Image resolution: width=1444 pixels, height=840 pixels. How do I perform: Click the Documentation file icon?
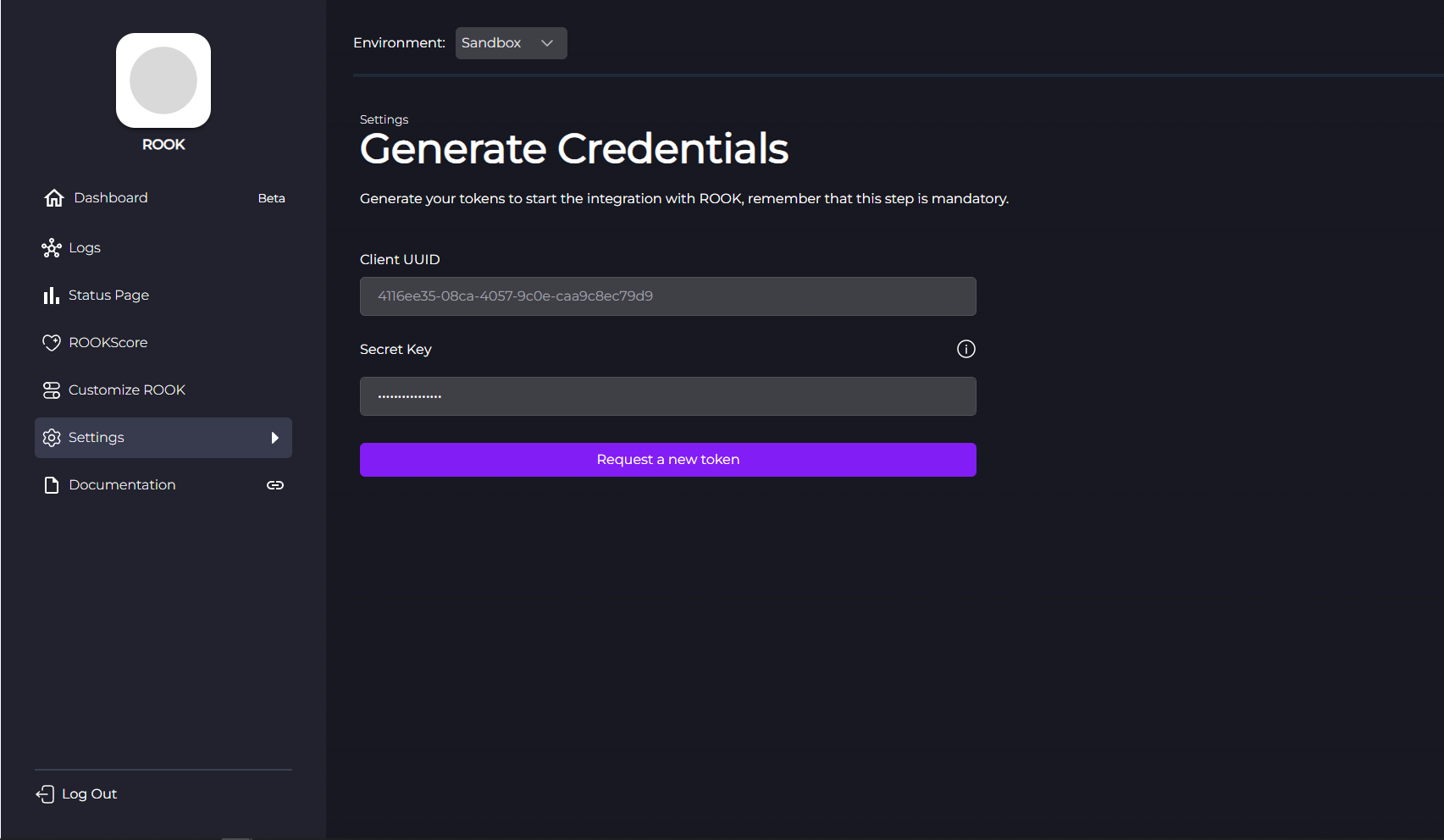(x=52, y=485)
